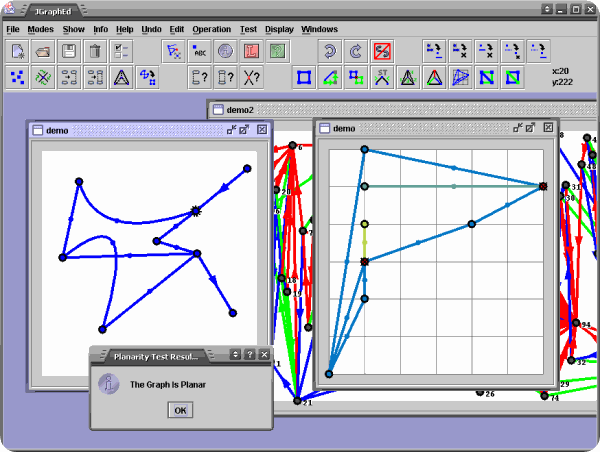Open the Operation menu
Screen dimensions: 600x452
[x=212, y=29]
